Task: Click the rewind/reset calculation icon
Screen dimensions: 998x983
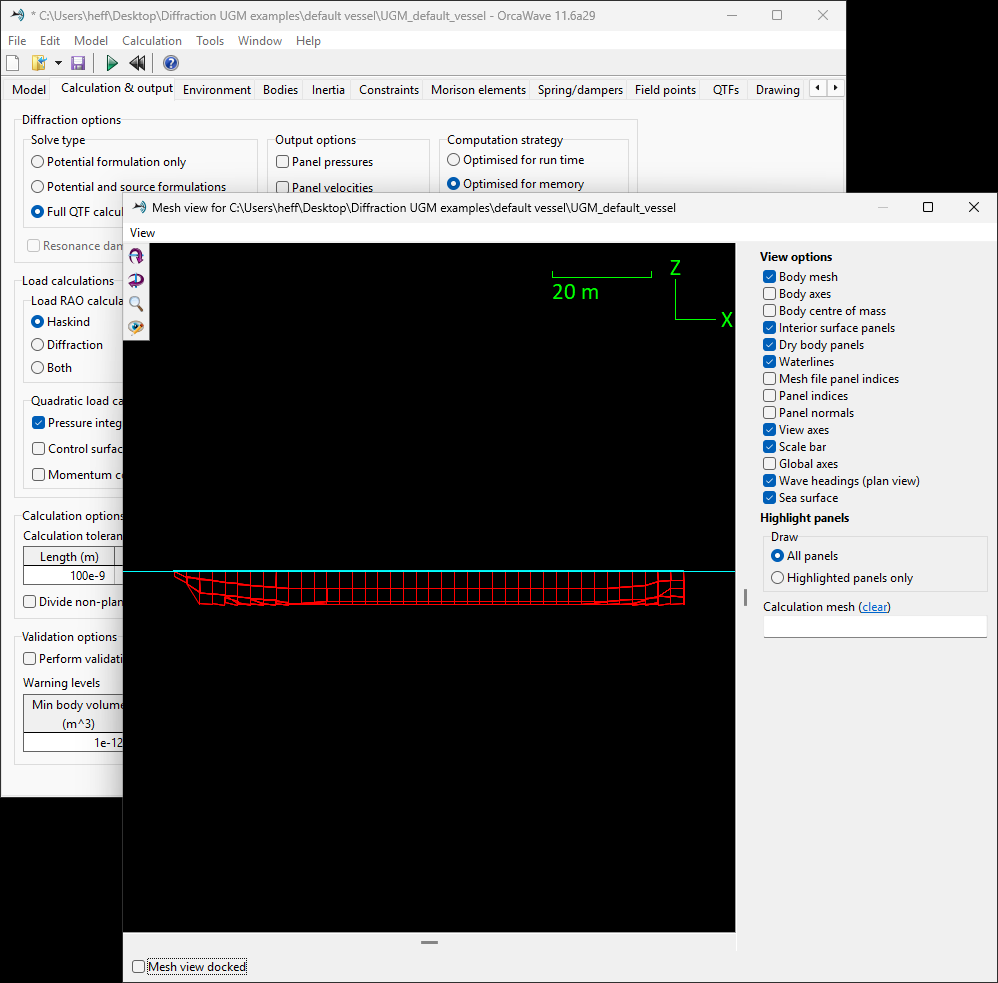Action: 138,62
